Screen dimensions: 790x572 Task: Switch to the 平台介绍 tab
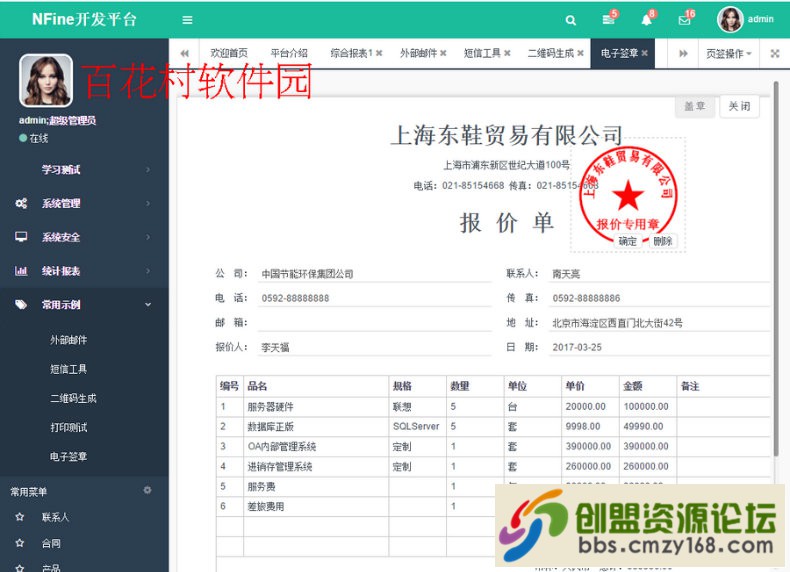(289, 53)
